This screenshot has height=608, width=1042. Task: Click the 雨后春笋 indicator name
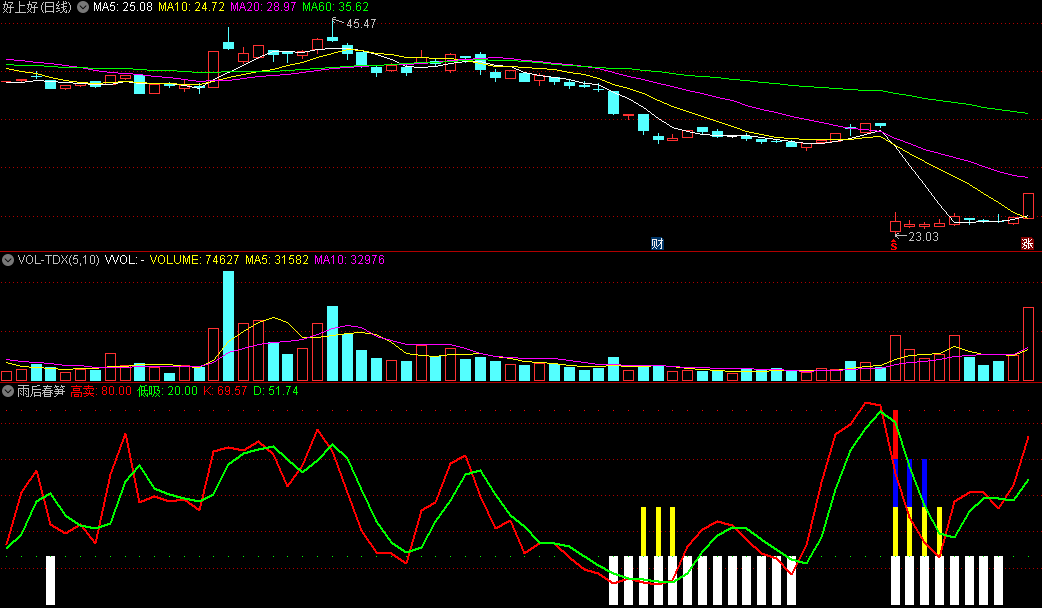click(x=41, y=391)
